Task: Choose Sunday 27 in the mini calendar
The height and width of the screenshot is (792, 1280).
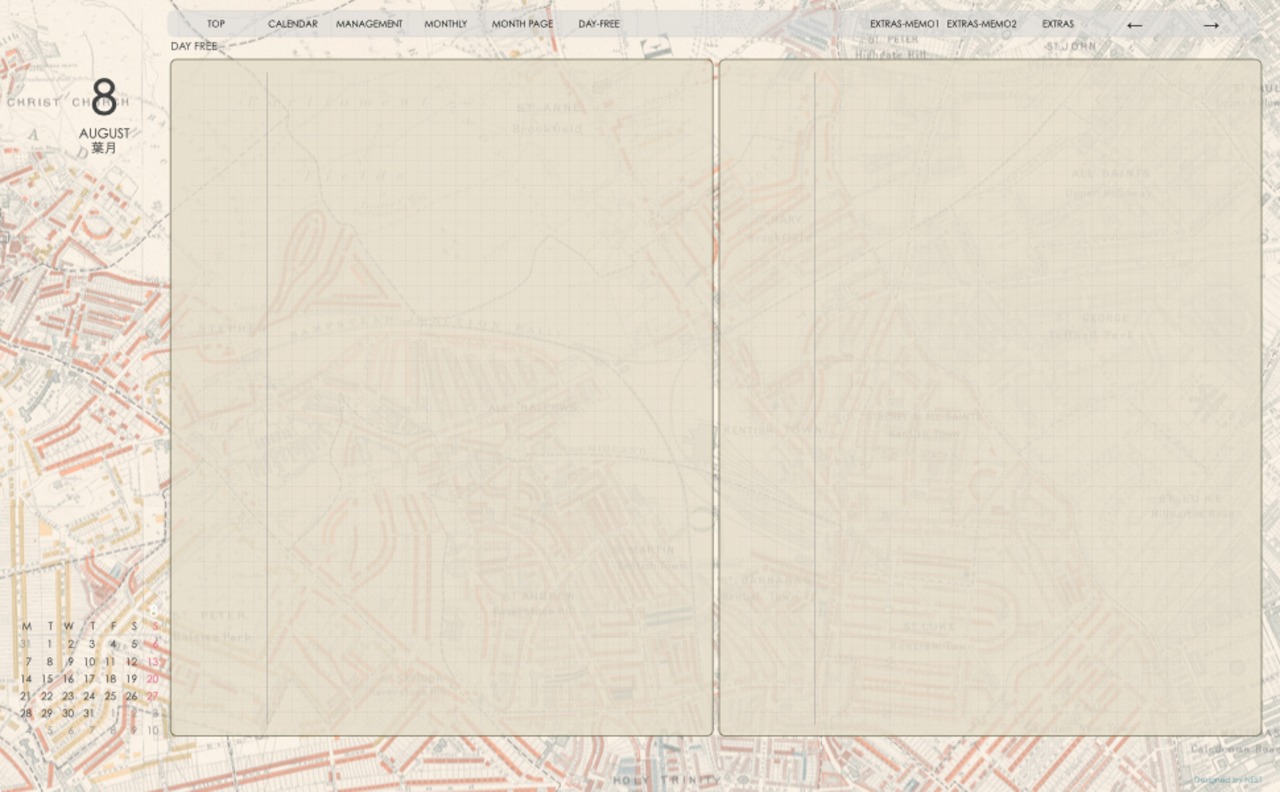Action: tap(153, 696)
